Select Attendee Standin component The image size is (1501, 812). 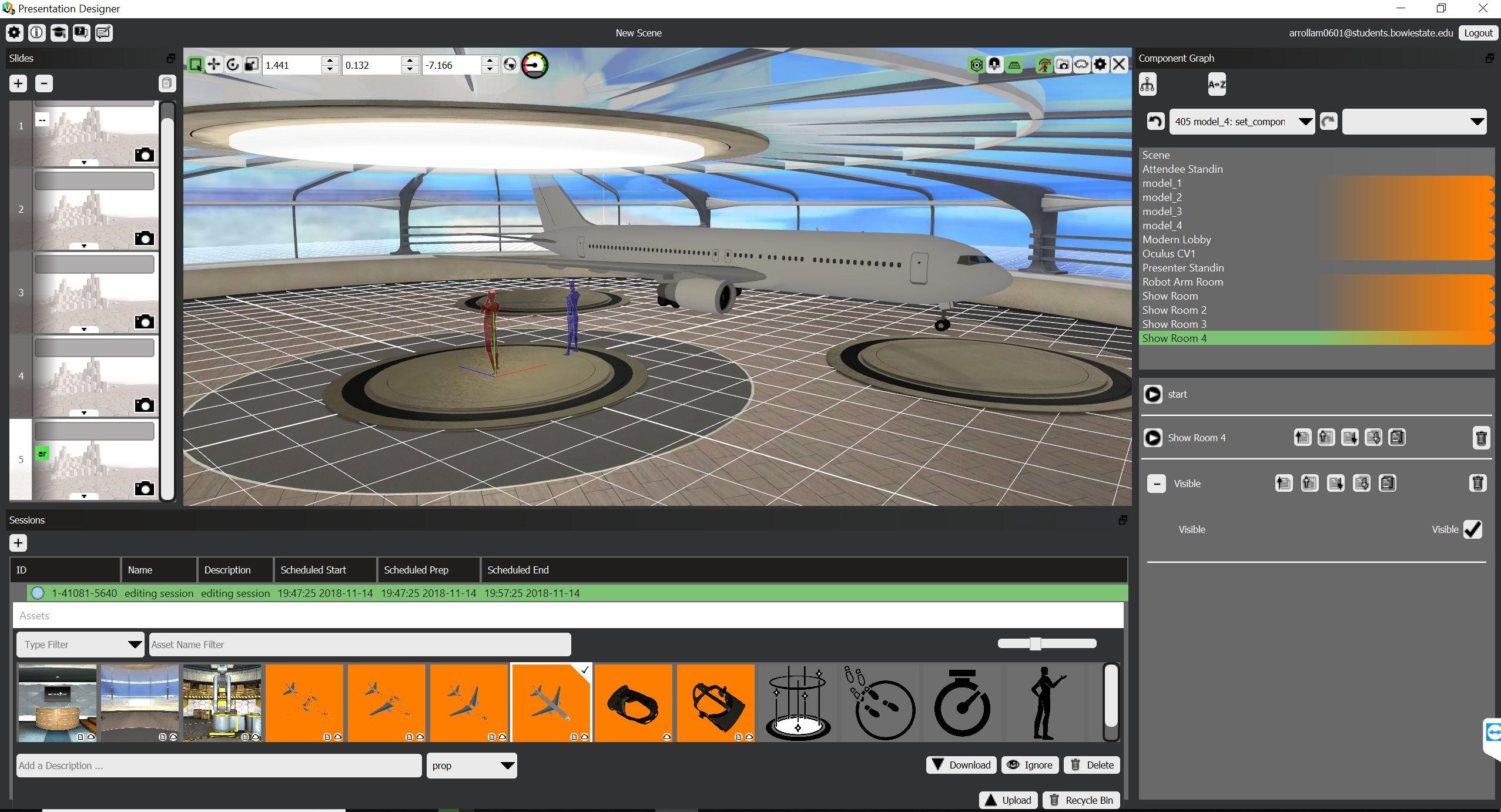point(1316,169)
